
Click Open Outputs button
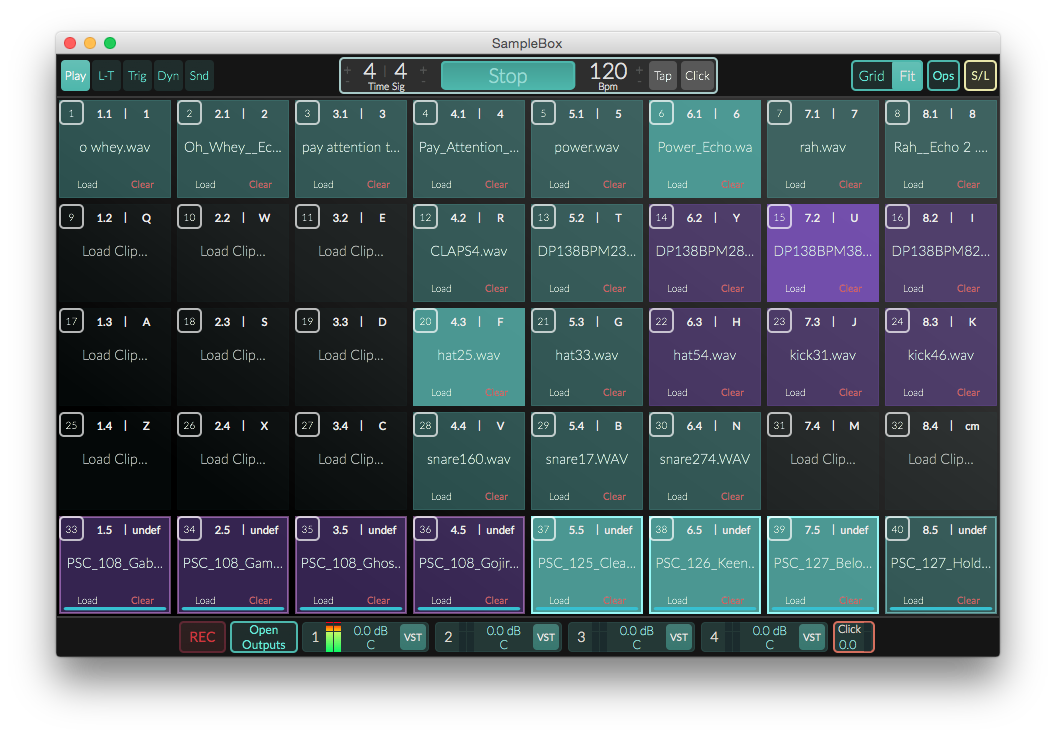(263, 637)
